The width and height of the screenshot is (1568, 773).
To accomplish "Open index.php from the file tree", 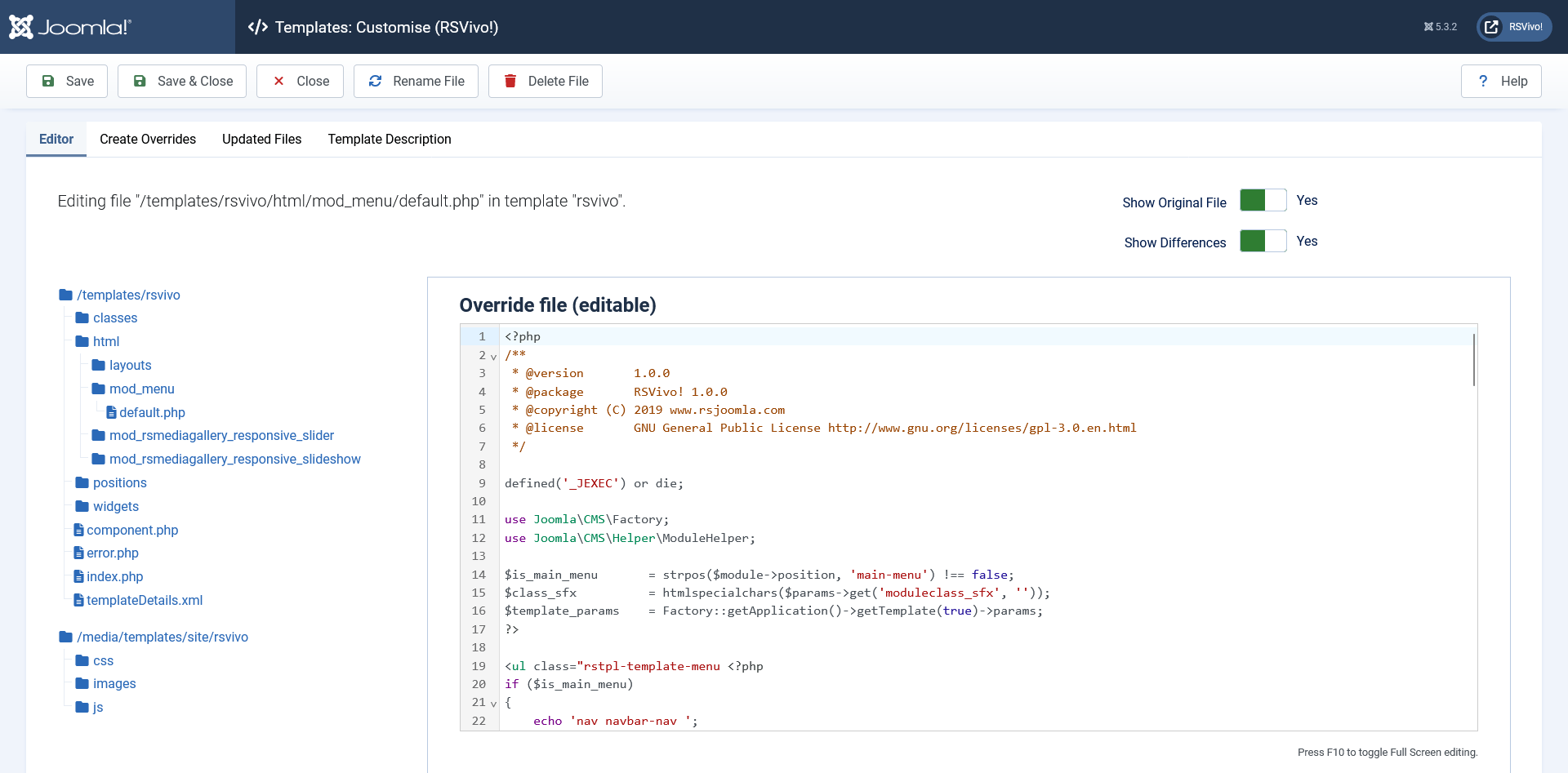I will (x=114, y=577).
